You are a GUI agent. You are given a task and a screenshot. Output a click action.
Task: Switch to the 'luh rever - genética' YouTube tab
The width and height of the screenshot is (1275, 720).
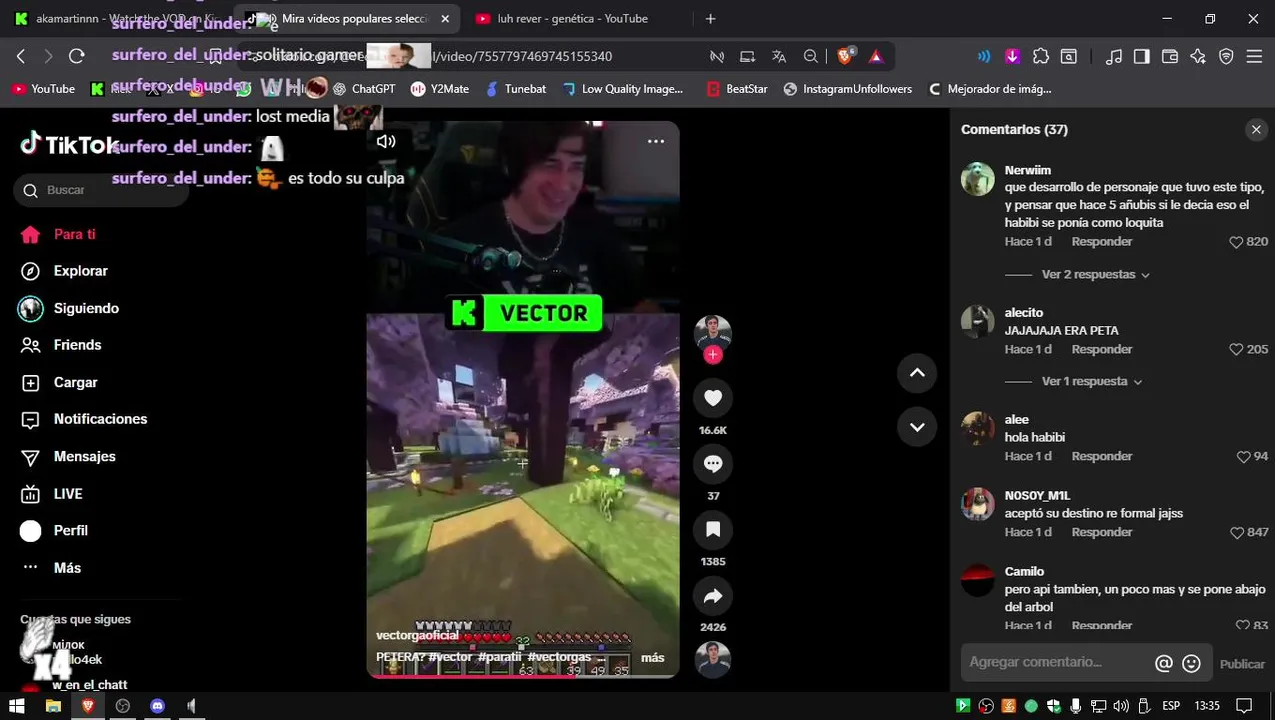573,19
